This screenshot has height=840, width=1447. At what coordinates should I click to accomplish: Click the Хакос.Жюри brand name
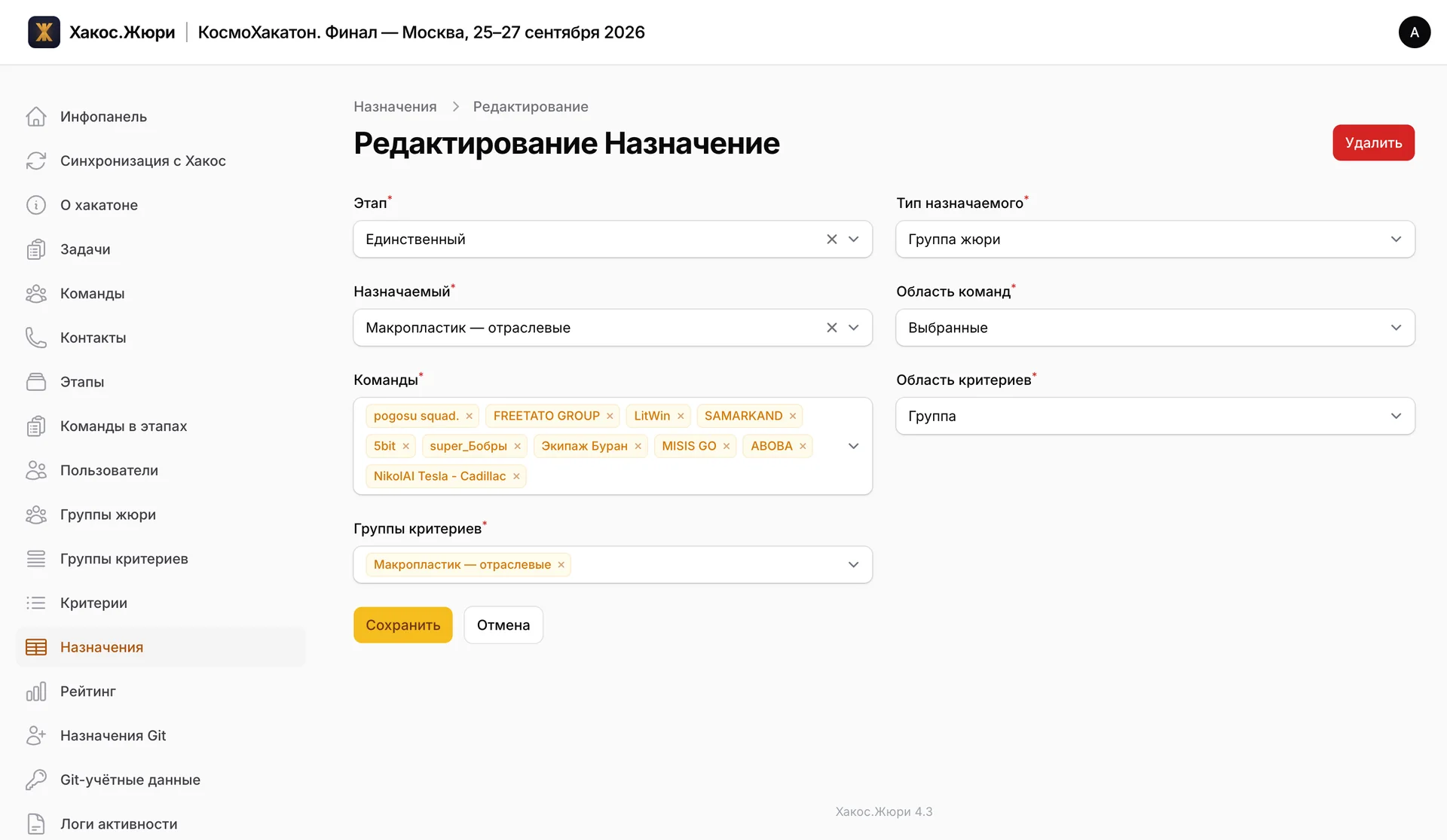[122, 32]
